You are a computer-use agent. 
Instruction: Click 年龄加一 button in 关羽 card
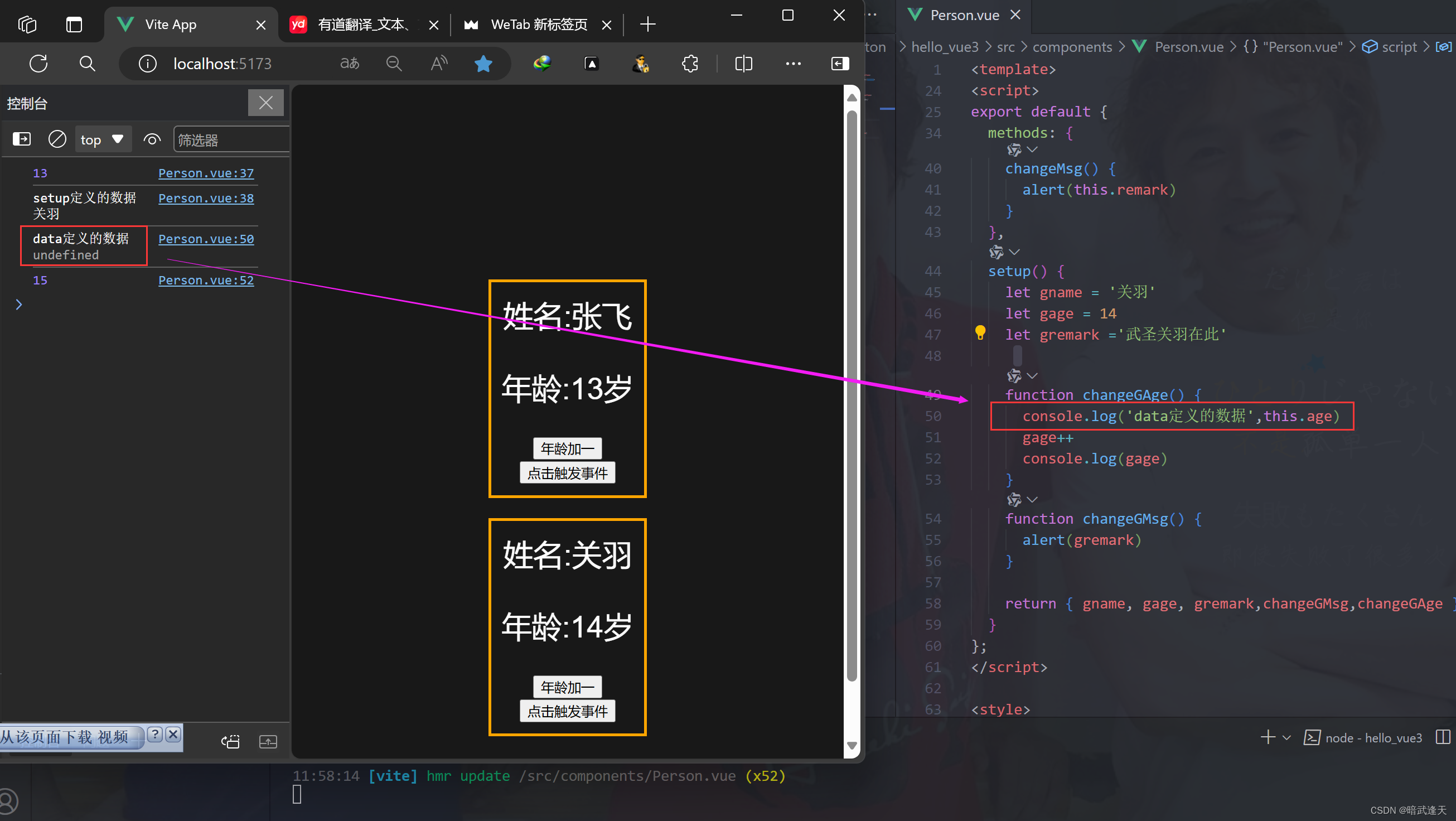pyautogui.click(x=568, y=687)
